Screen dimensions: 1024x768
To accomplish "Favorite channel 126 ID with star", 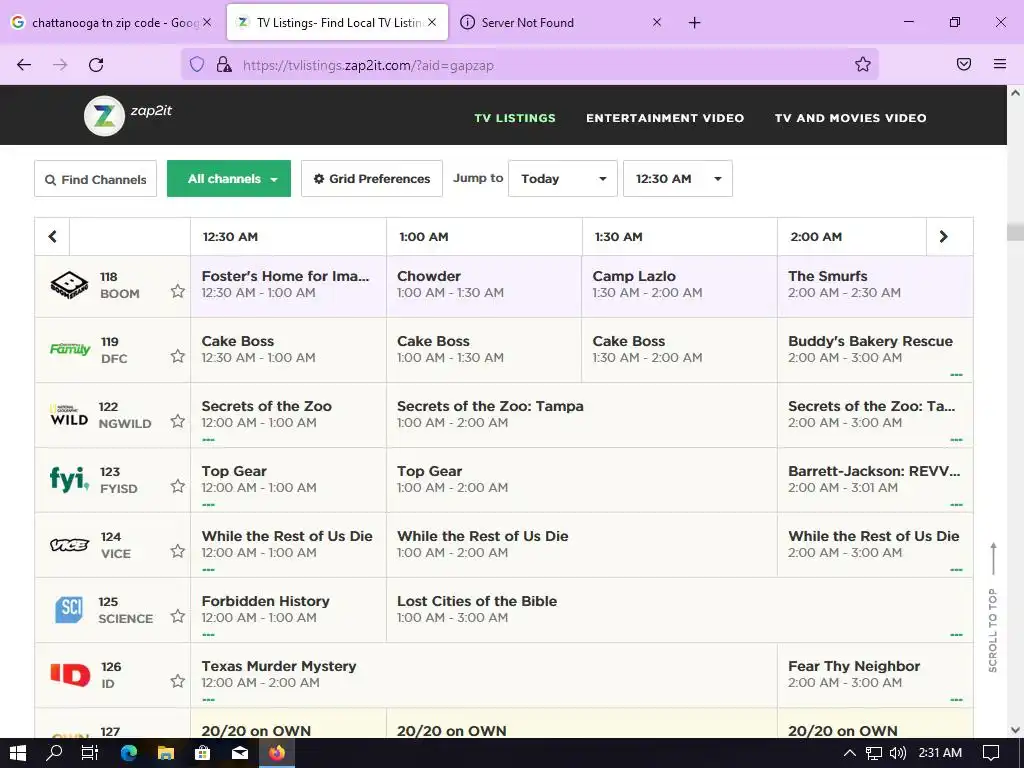I will pos(178,681).
